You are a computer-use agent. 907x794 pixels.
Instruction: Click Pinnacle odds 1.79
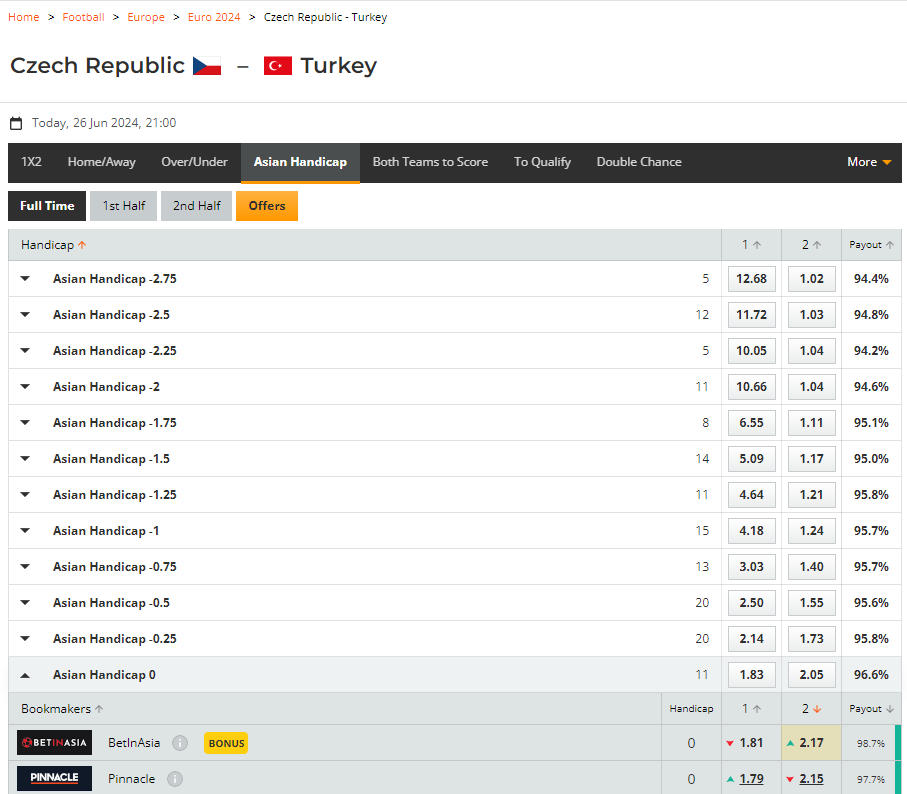[x=751, y=779]
